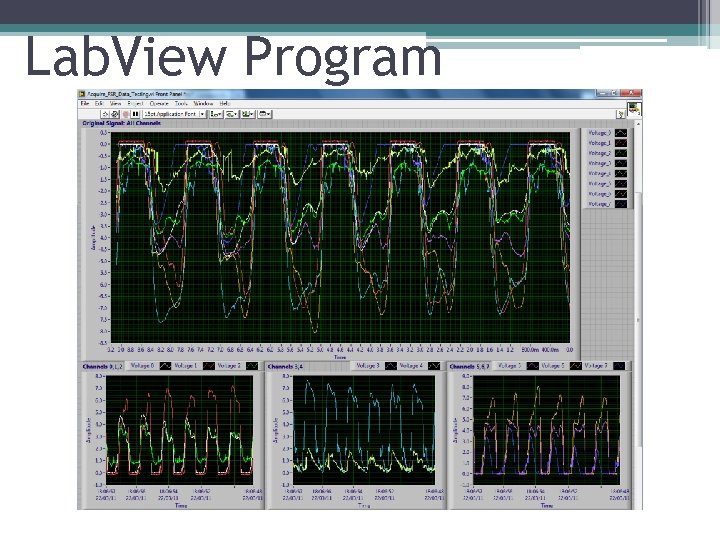The width and height of the screenshot is (720, 540).
Task: Click the Run arrow in the toolbar
Action: click(x=105, y=114)
